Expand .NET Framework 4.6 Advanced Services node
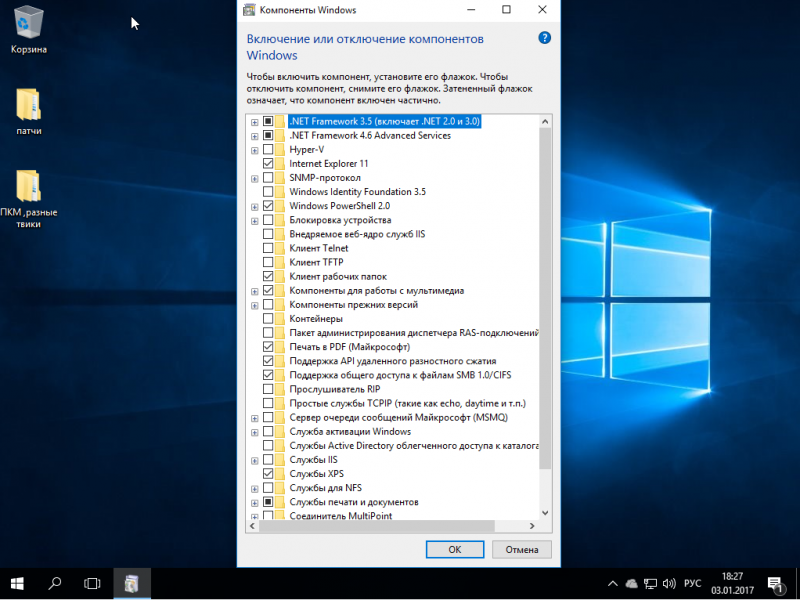 click(x=255, y=136)
